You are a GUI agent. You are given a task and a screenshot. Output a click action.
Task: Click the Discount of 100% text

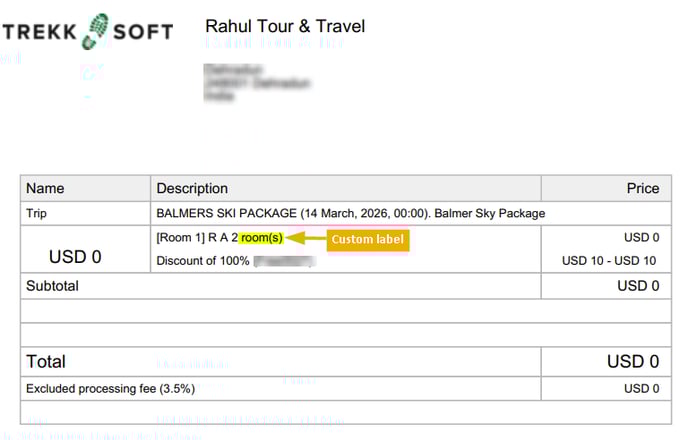click(204, 261)
